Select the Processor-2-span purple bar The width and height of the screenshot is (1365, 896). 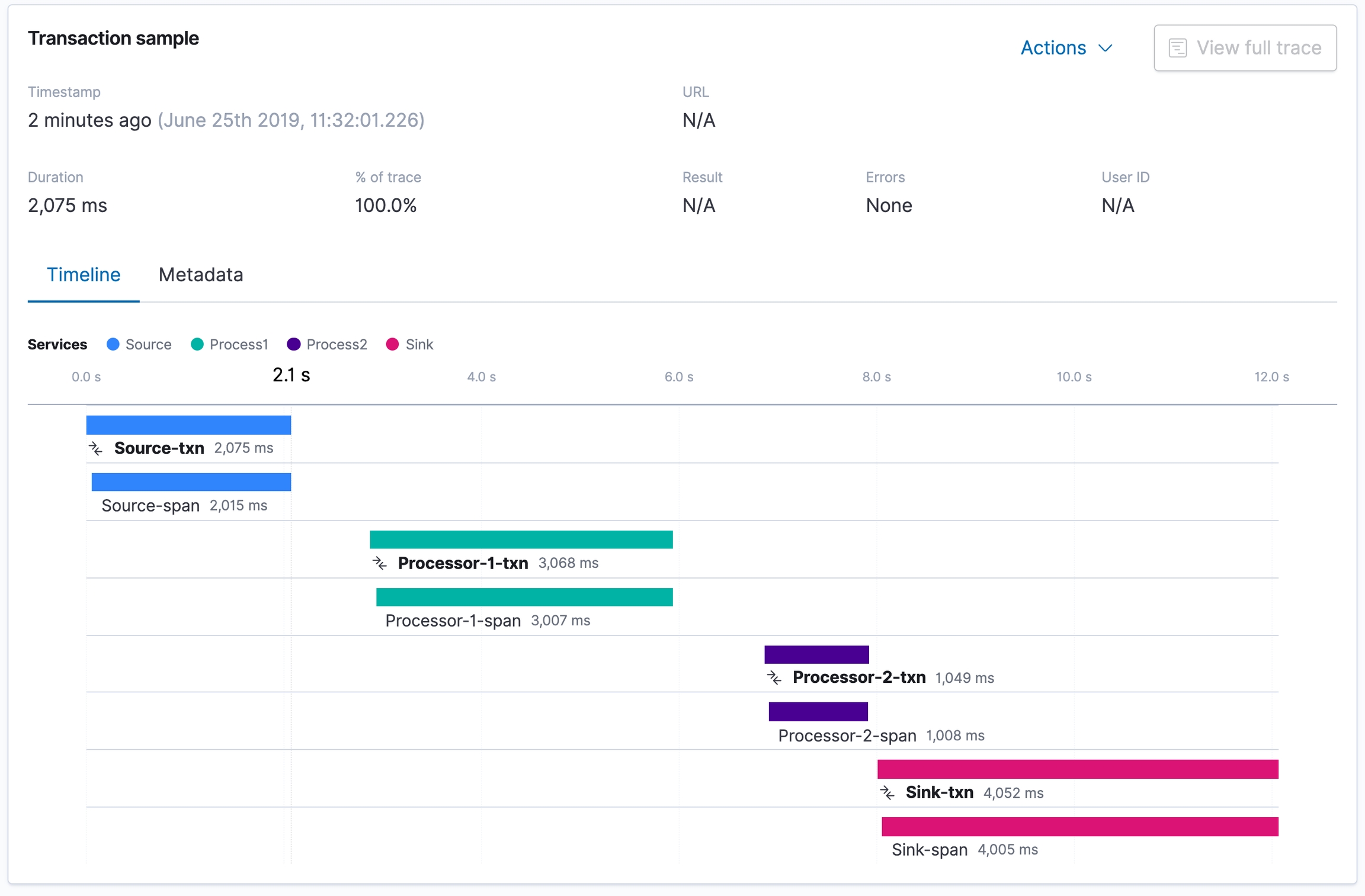(818, 711)
